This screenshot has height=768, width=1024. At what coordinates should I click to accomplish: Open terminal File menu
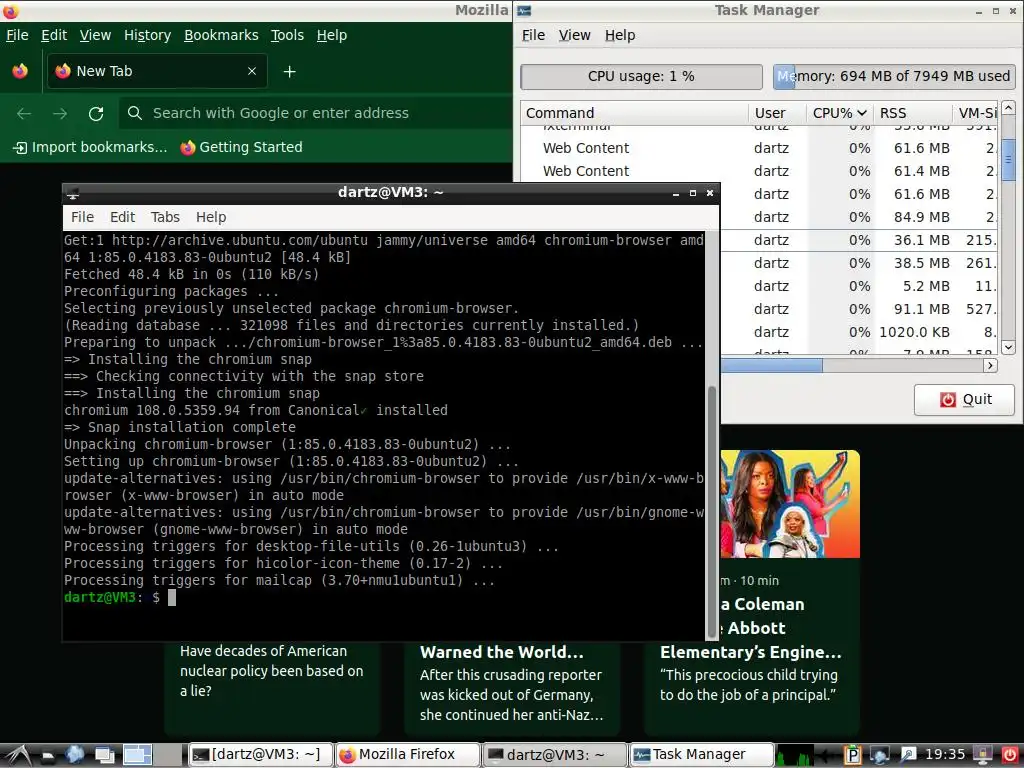[82, 217]
